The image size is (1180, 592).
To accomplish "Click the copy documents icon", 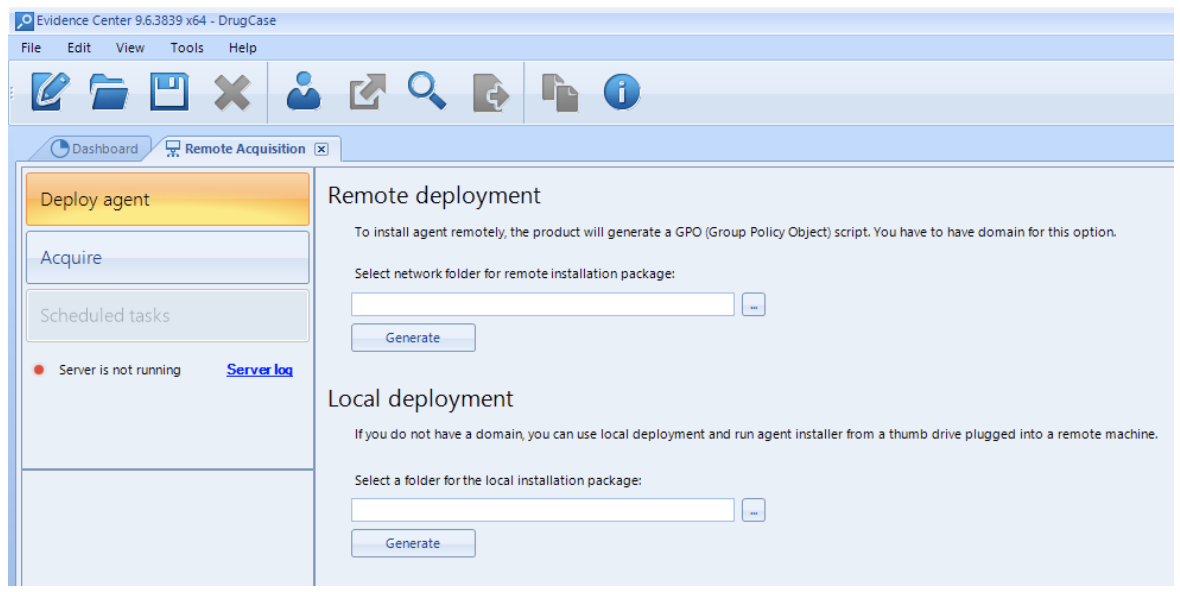I will pyautogui.click(x=561, y=93).
